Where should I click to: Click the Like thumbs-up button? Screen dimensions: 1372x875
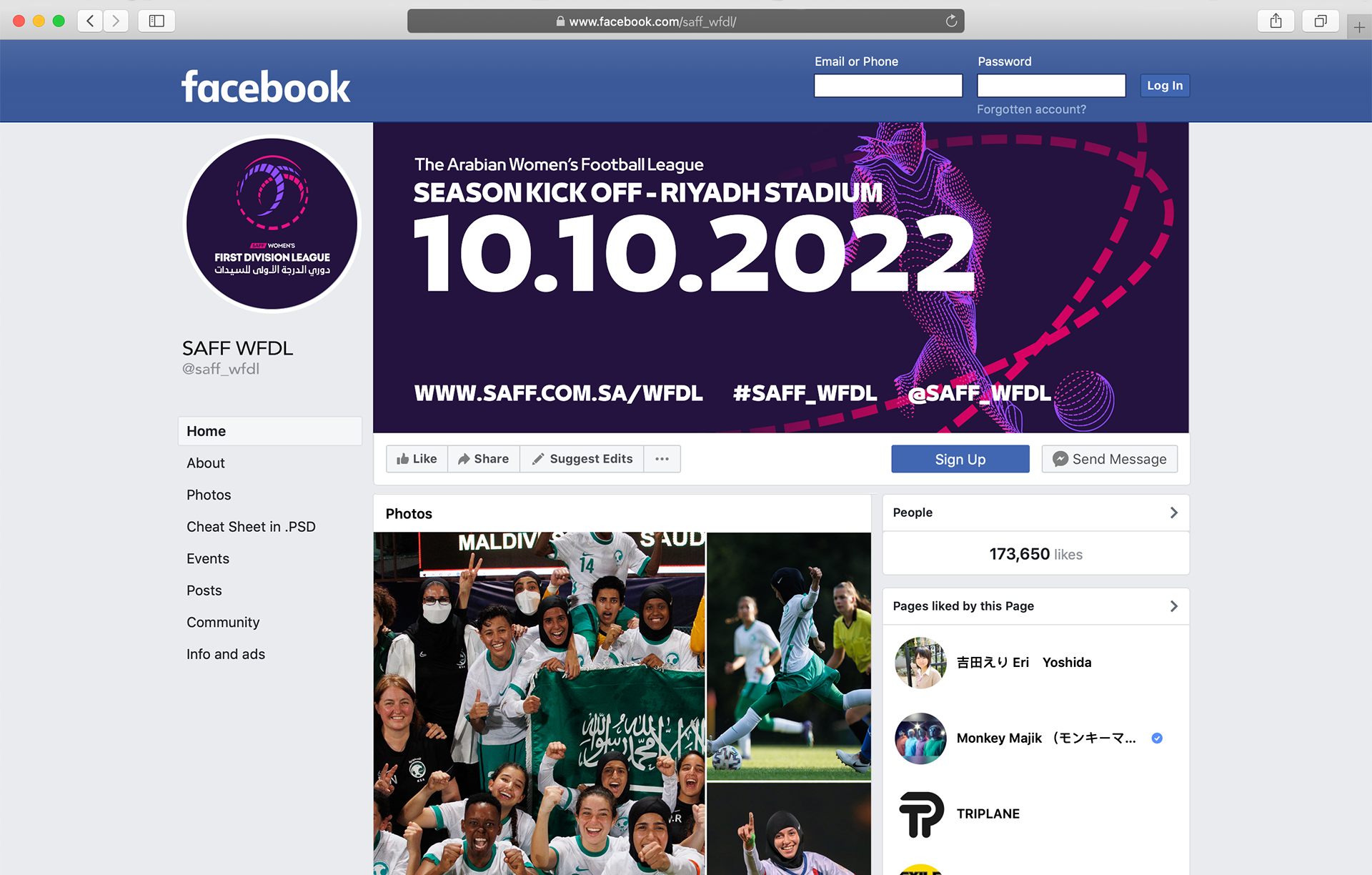coord(417,459)
